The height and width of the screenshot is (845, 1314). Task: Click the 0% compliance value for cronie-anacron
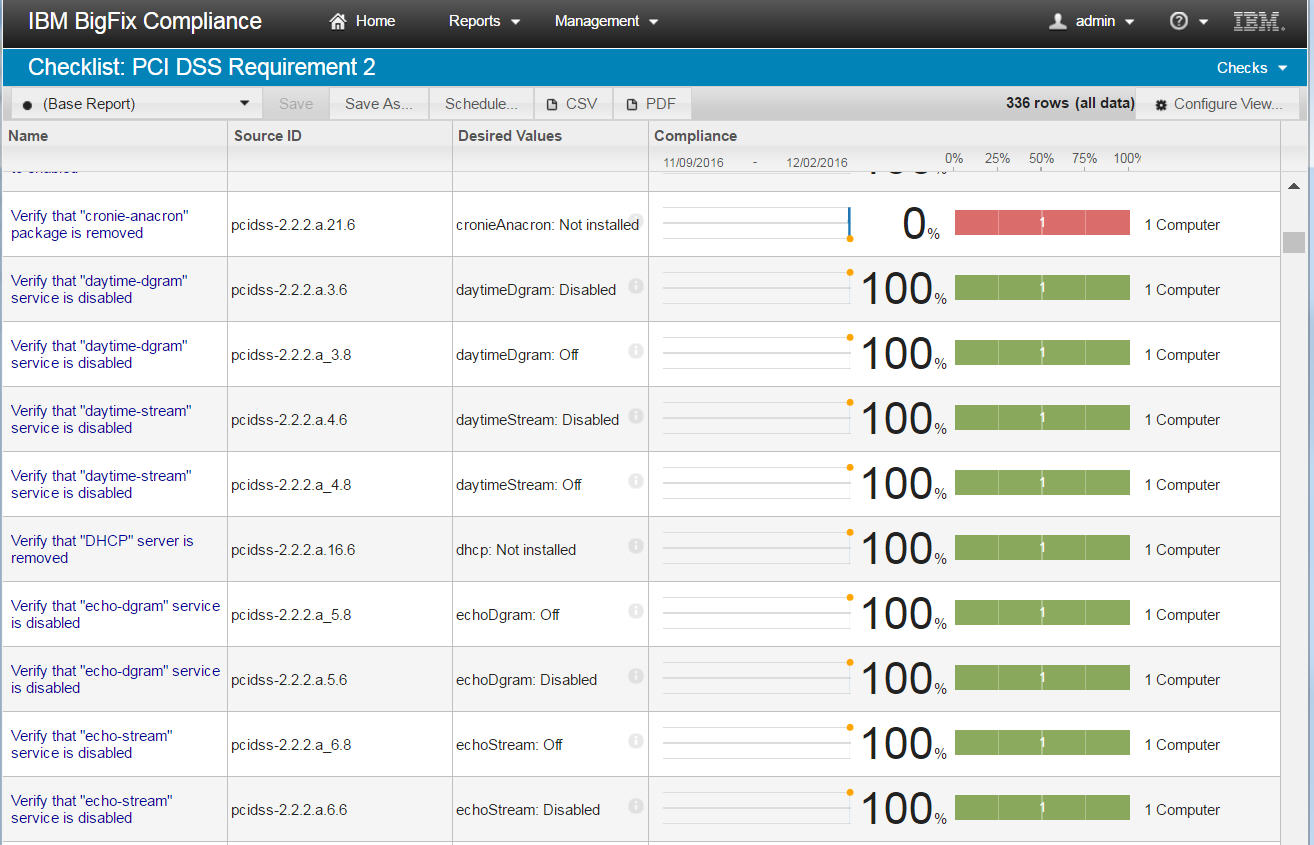click(922, 225)
